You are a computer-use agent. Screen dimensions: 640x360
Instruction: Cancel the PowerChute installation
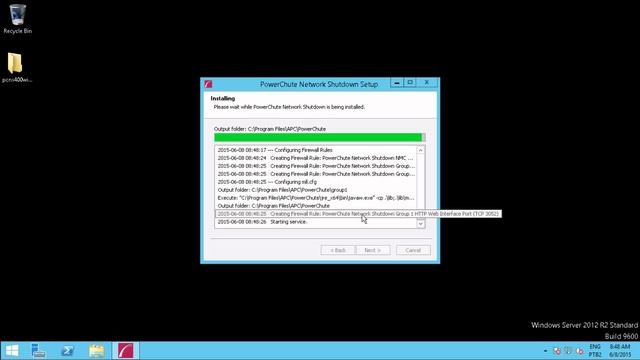point(413,250)
